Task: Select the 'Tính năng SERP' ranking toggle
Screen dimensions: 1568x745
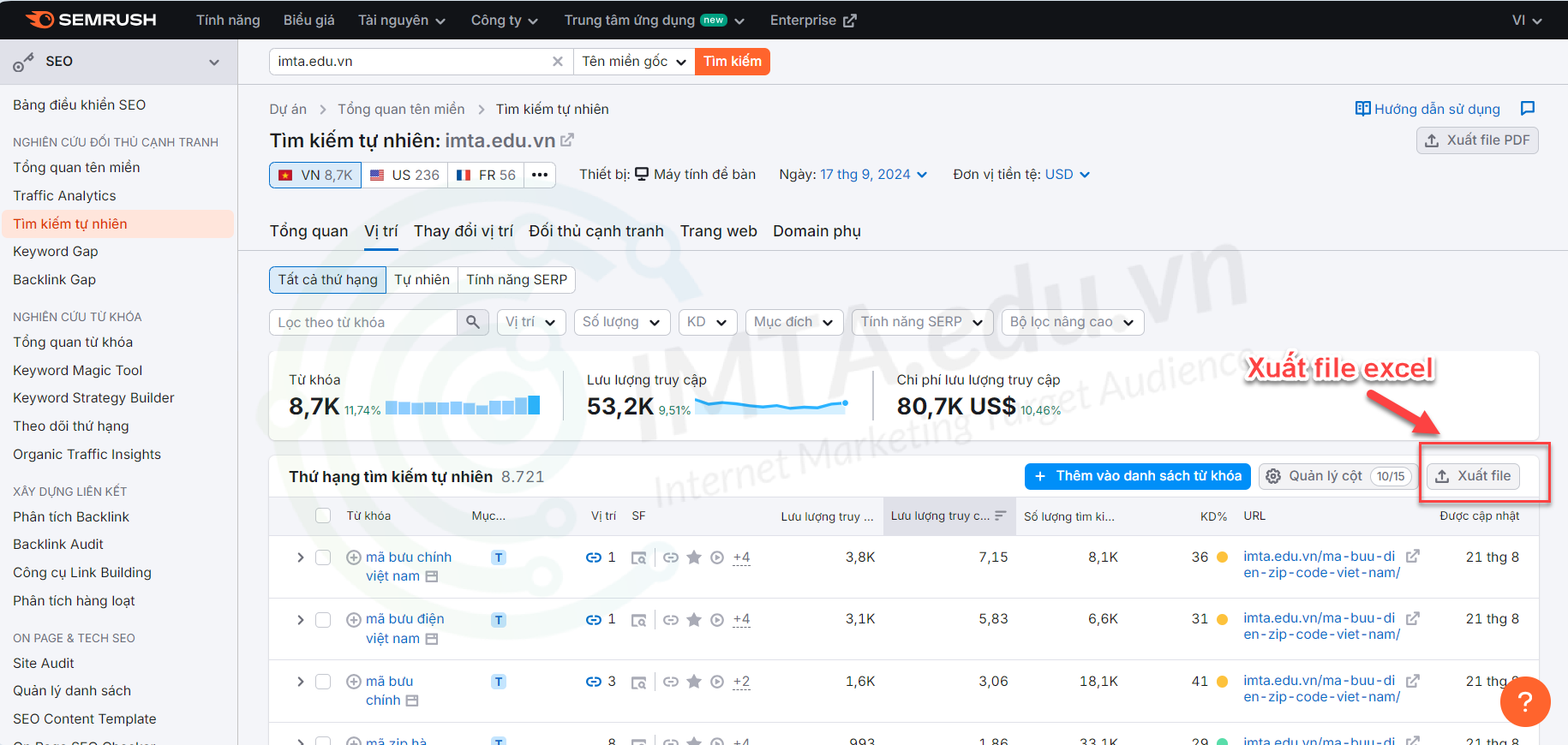Action: click(x=517, y=280)
